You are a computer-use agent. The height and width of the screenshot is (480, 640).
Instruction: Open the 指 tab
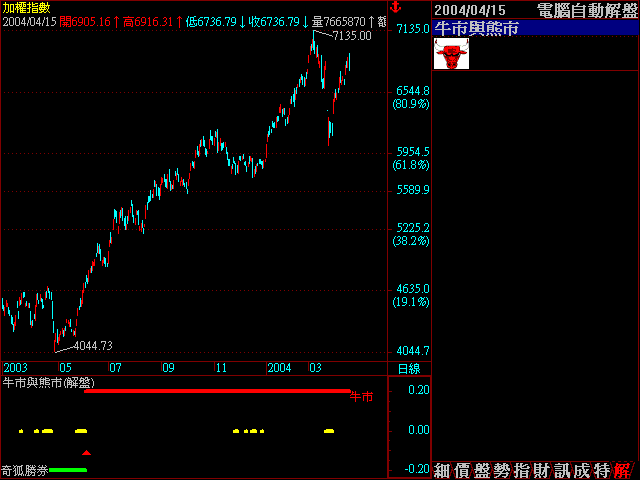522,471
